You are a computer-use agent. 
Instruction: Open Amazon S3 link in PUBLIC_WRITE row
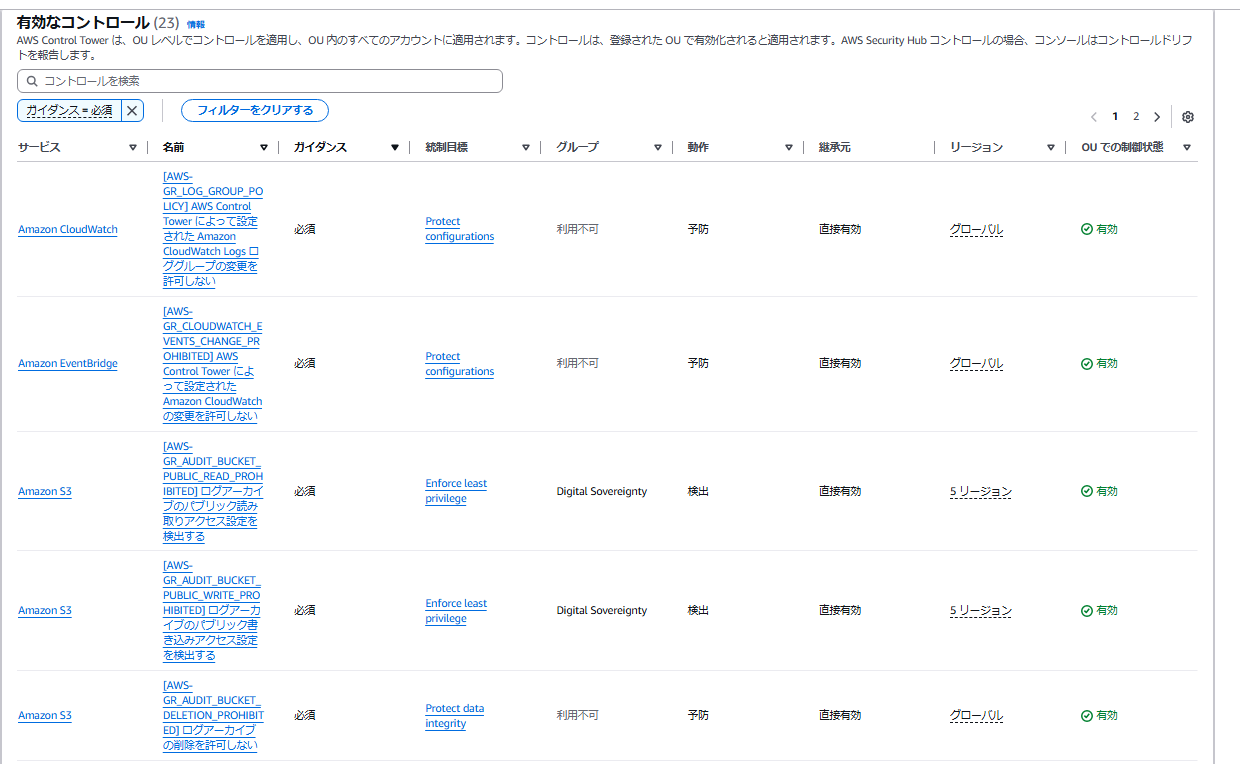coord(45,610)
